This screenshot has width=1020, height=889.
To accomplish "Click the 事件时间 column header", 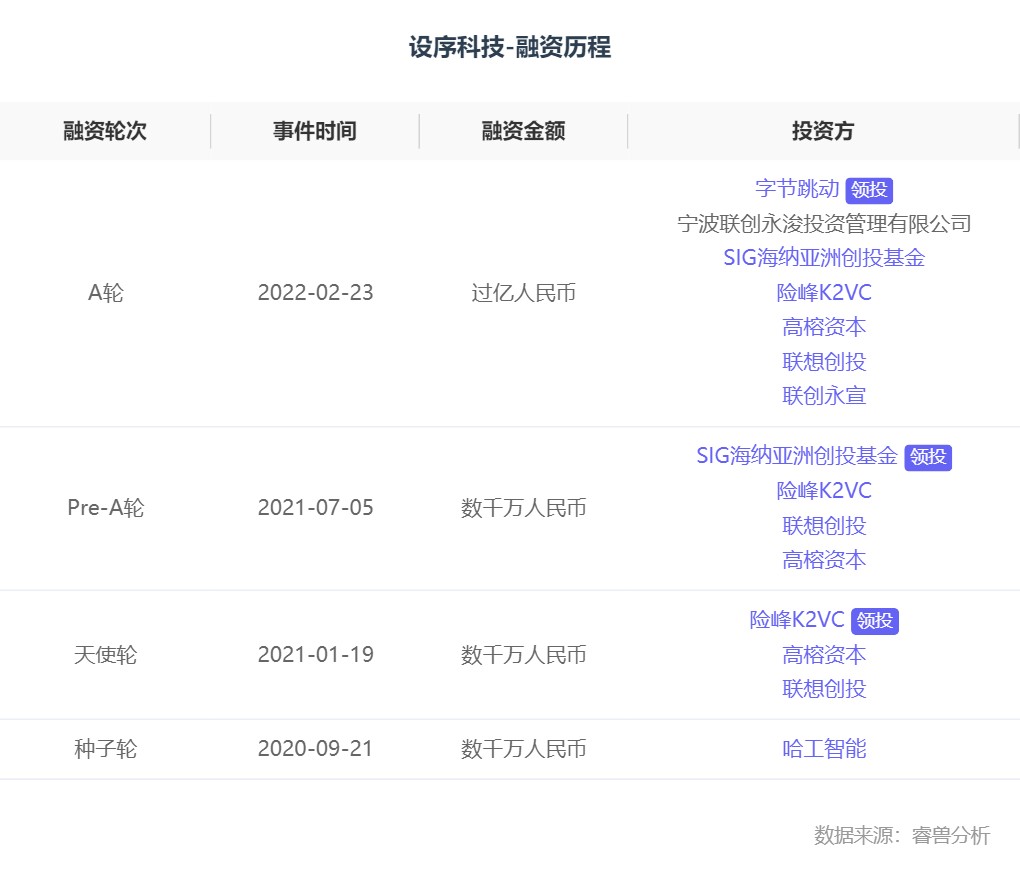I will click(315, 131).
